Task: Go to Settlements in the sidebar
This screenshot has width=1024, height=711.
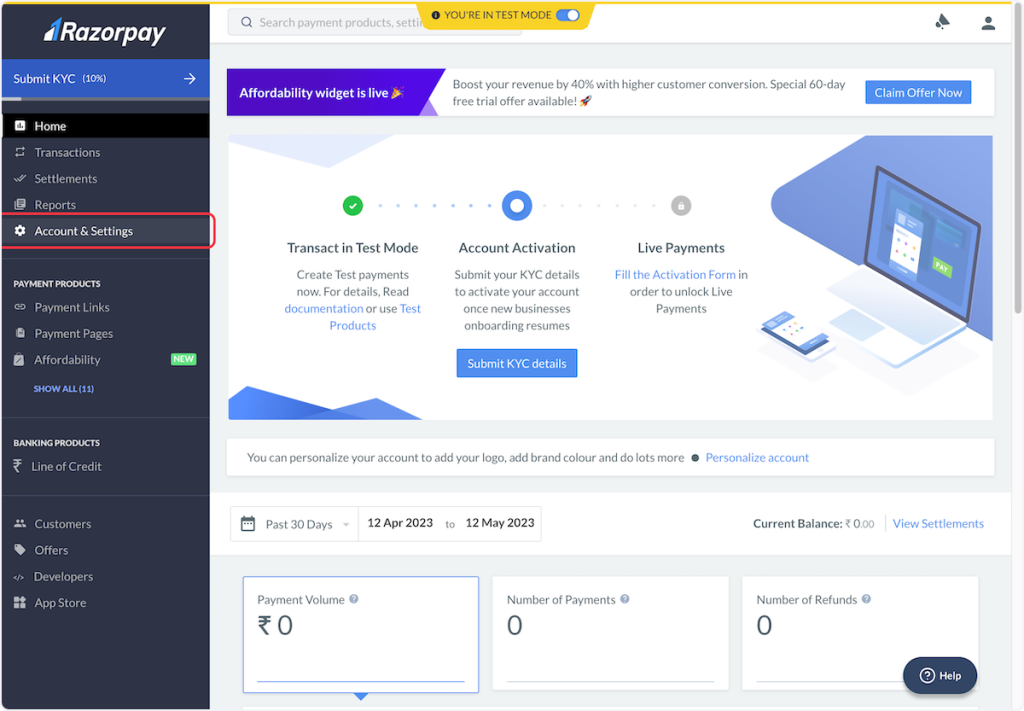Action: 65,178
